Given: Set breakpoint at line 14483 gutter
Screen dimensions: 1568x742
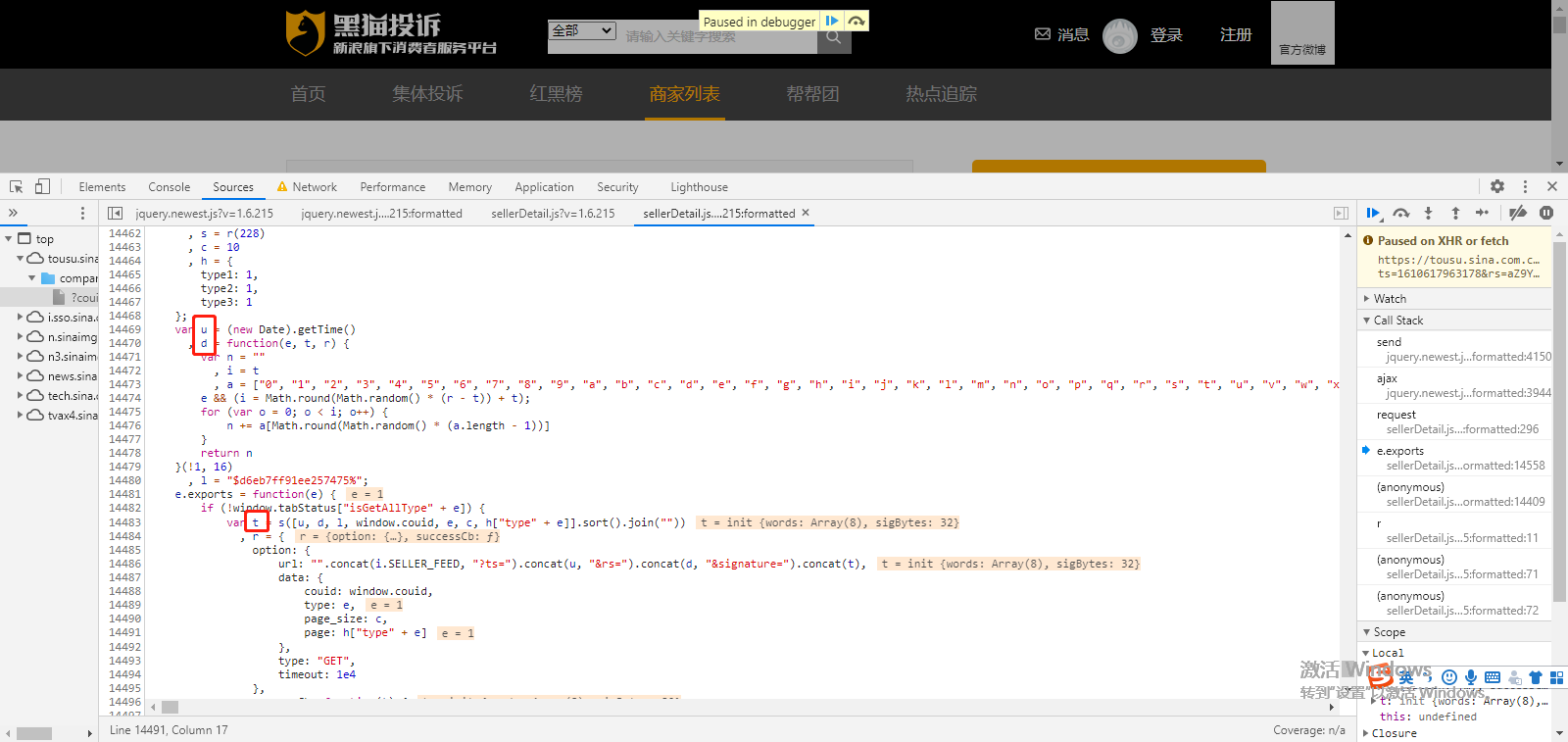Looking at the screenshot, I should [x=124, y=522].
